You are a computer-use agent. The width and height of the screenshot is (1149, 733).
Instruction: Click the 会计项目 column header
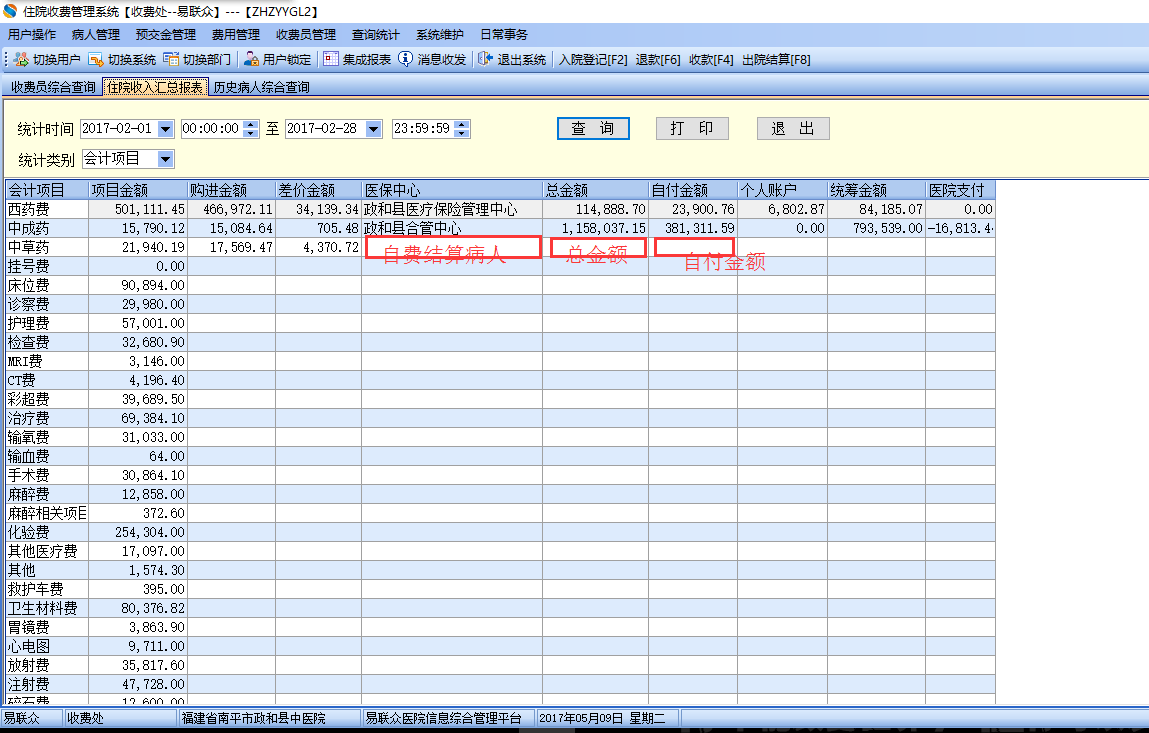tap(48, 190)
